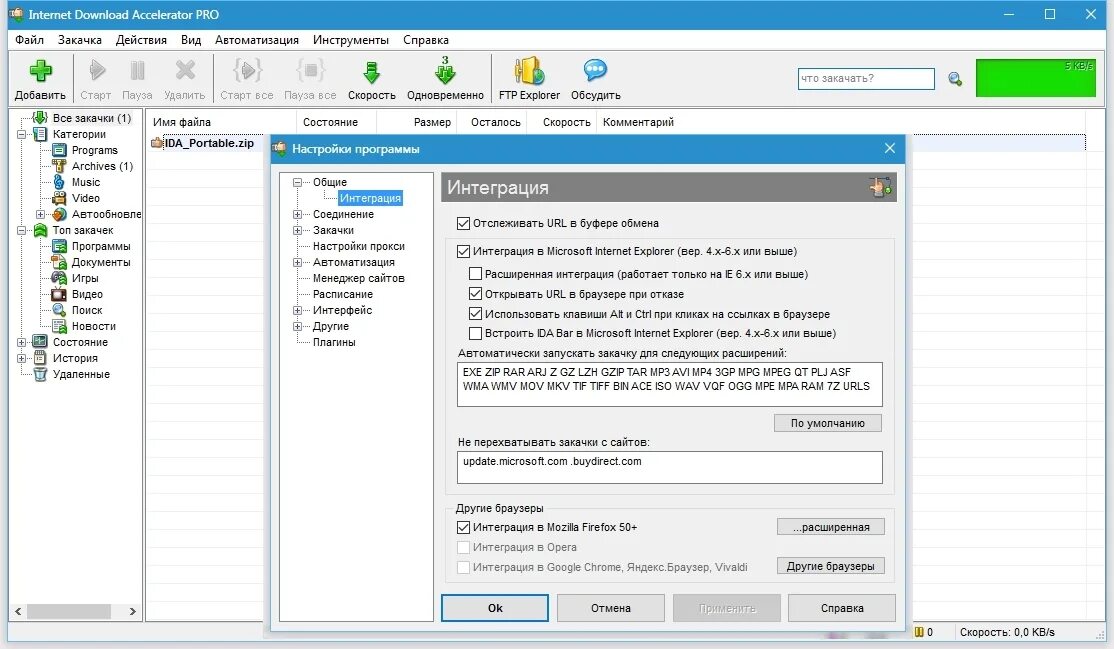Screen dimensions: 1114x649
Task: Click the search magnifier icon next to search box
Action: pos(955,79)
